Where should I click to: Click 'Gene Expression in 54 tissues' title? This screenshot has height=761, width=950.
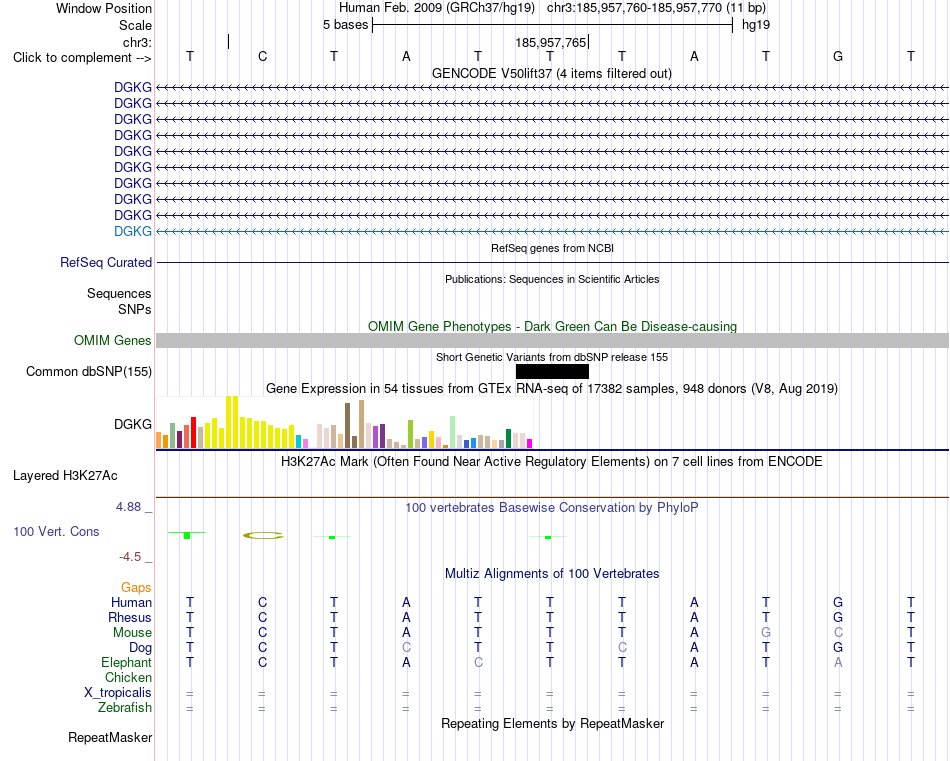(x=552, y=388)
